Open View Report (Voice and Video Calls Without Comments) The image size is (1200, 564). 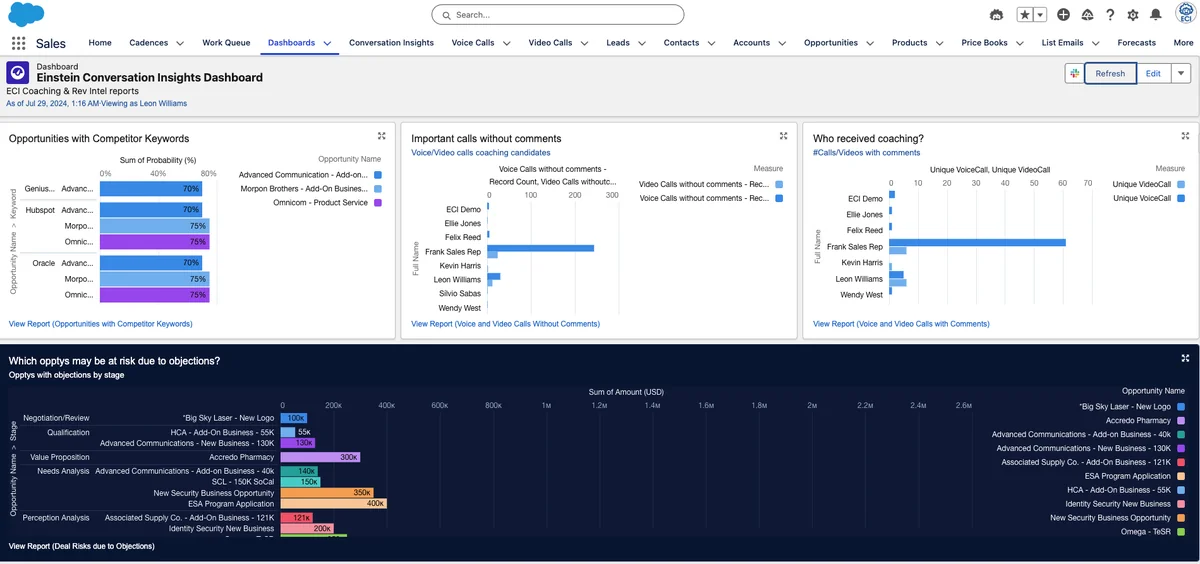click(505, 324)
